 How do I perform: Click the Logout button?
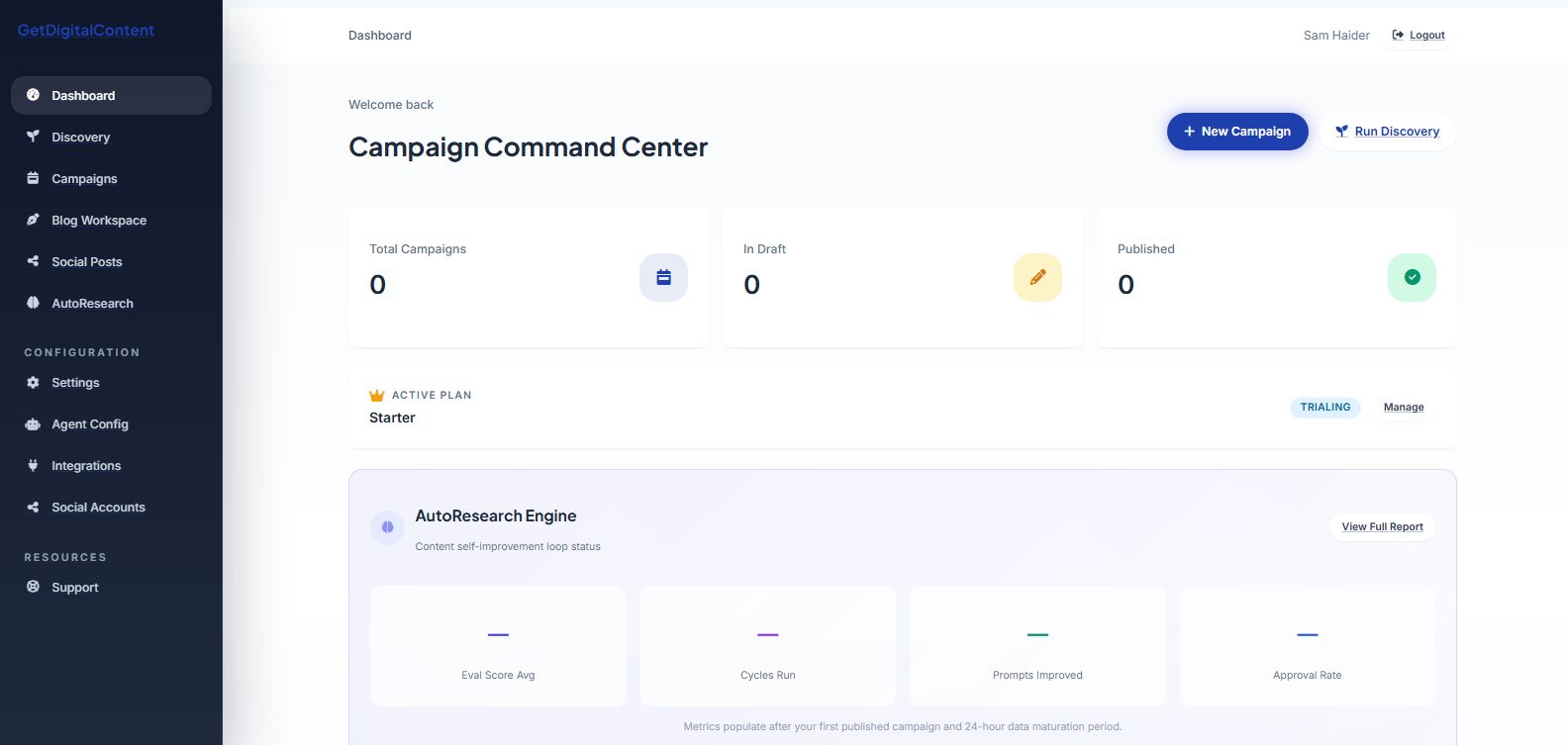click(x=1418, y=35)
